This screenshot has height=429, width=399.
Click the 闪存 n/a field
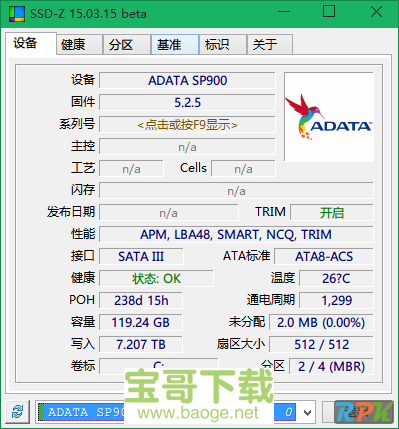[x=236, y=191]
